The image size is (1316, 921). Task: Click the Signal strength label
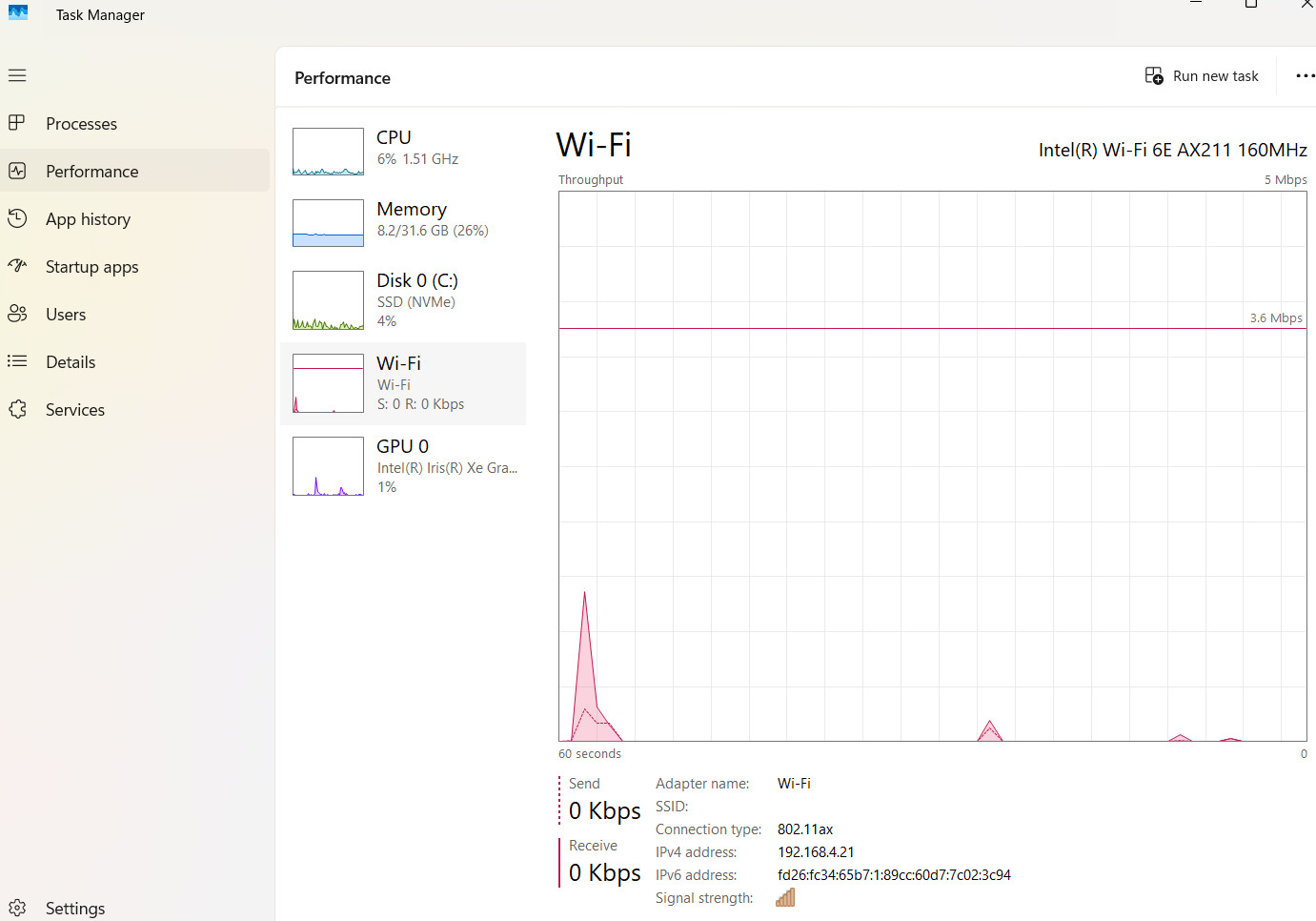coord(704,898)
